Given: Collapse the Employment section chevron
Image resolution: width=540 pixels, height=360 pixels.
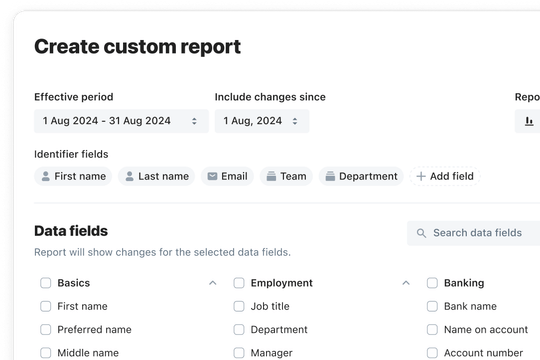Looking at the screenshot, I should (x=406, y=283).
